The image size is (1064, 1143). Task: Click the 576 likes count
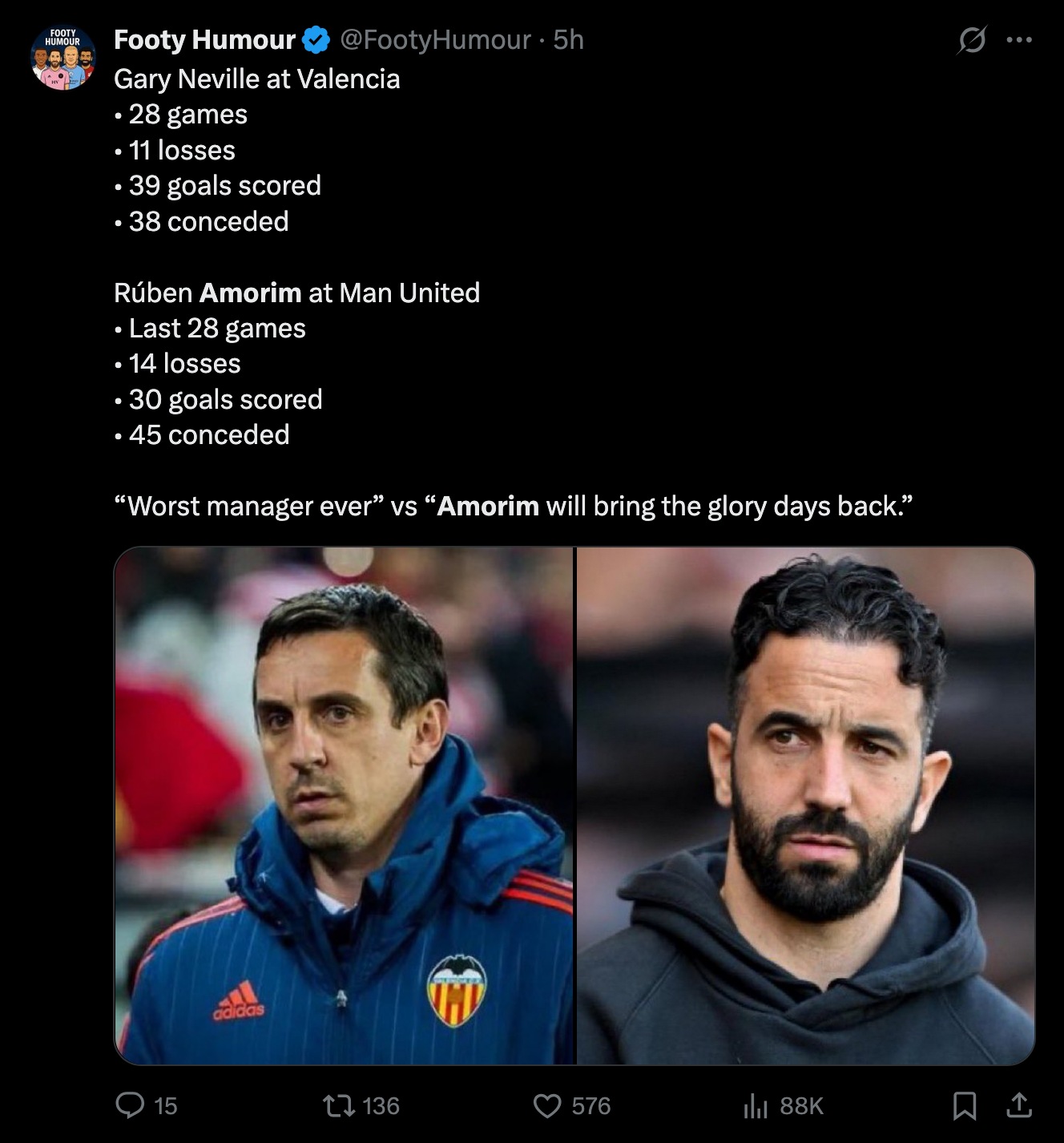pos(591,1106)
